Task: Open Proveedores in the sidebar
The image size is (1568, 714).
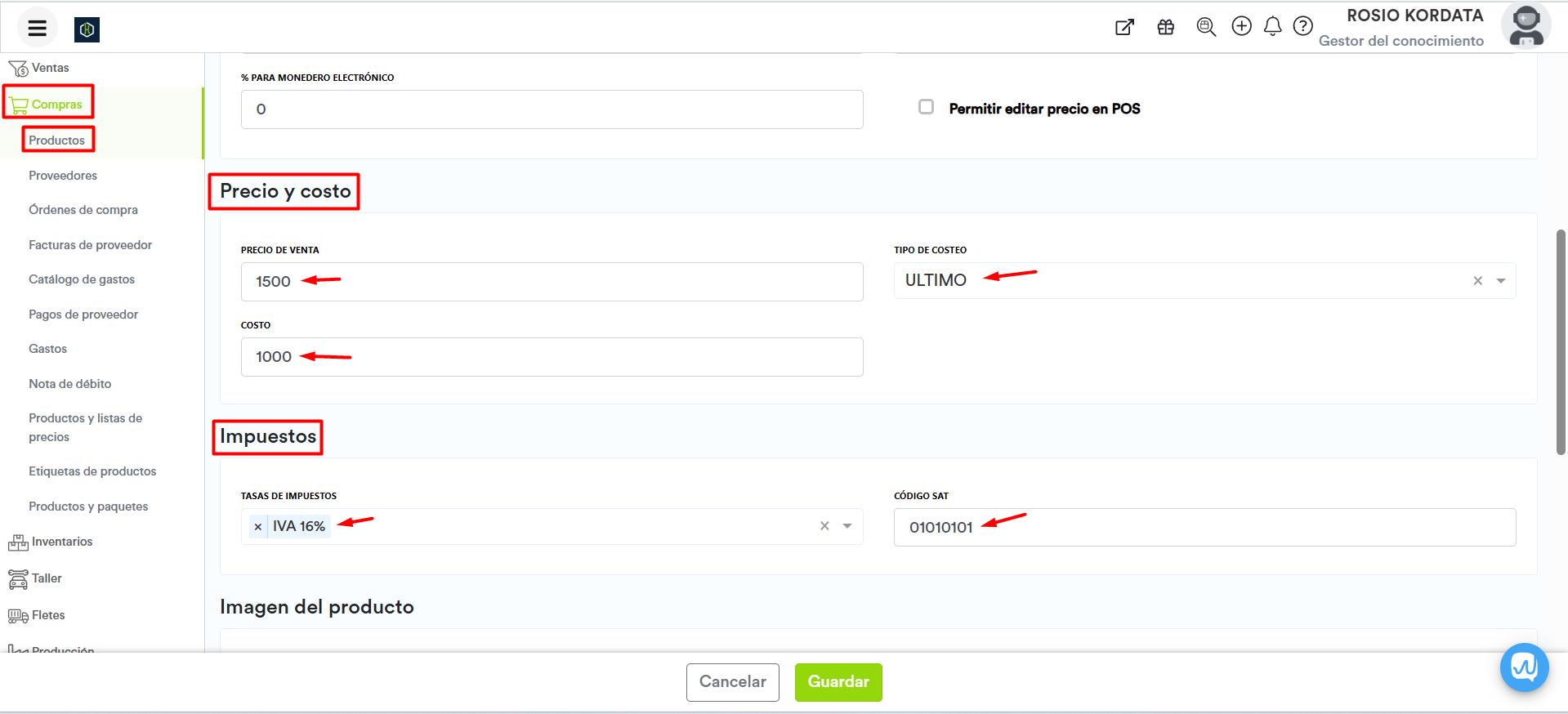Action: [x=63, y=176]
